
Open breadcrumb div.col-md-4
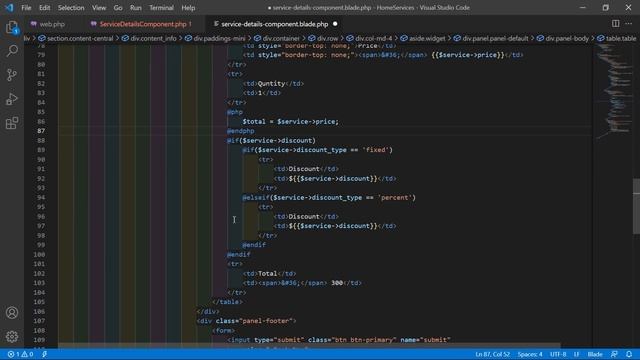tap(373, 38)
